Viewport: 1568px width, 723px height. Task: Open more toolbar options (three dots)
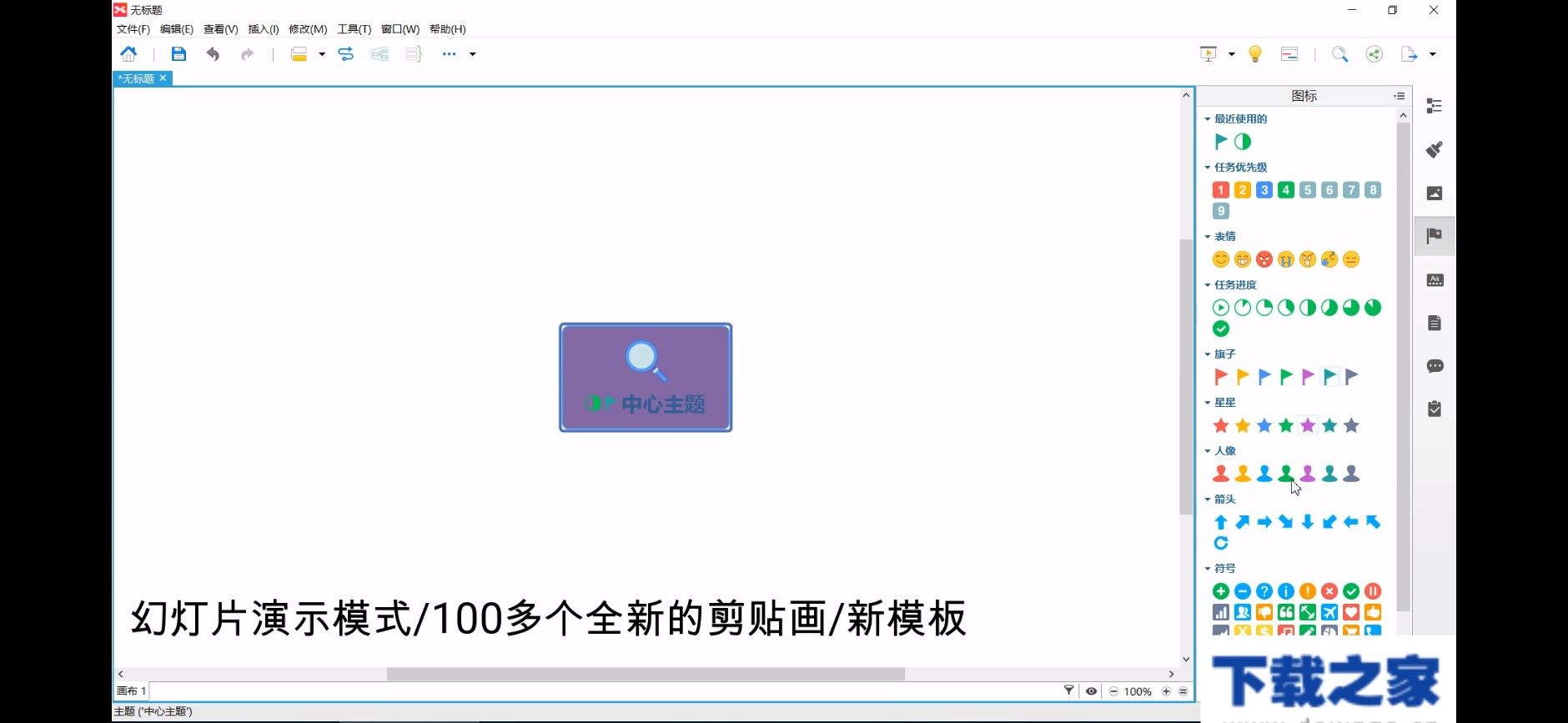449,54
